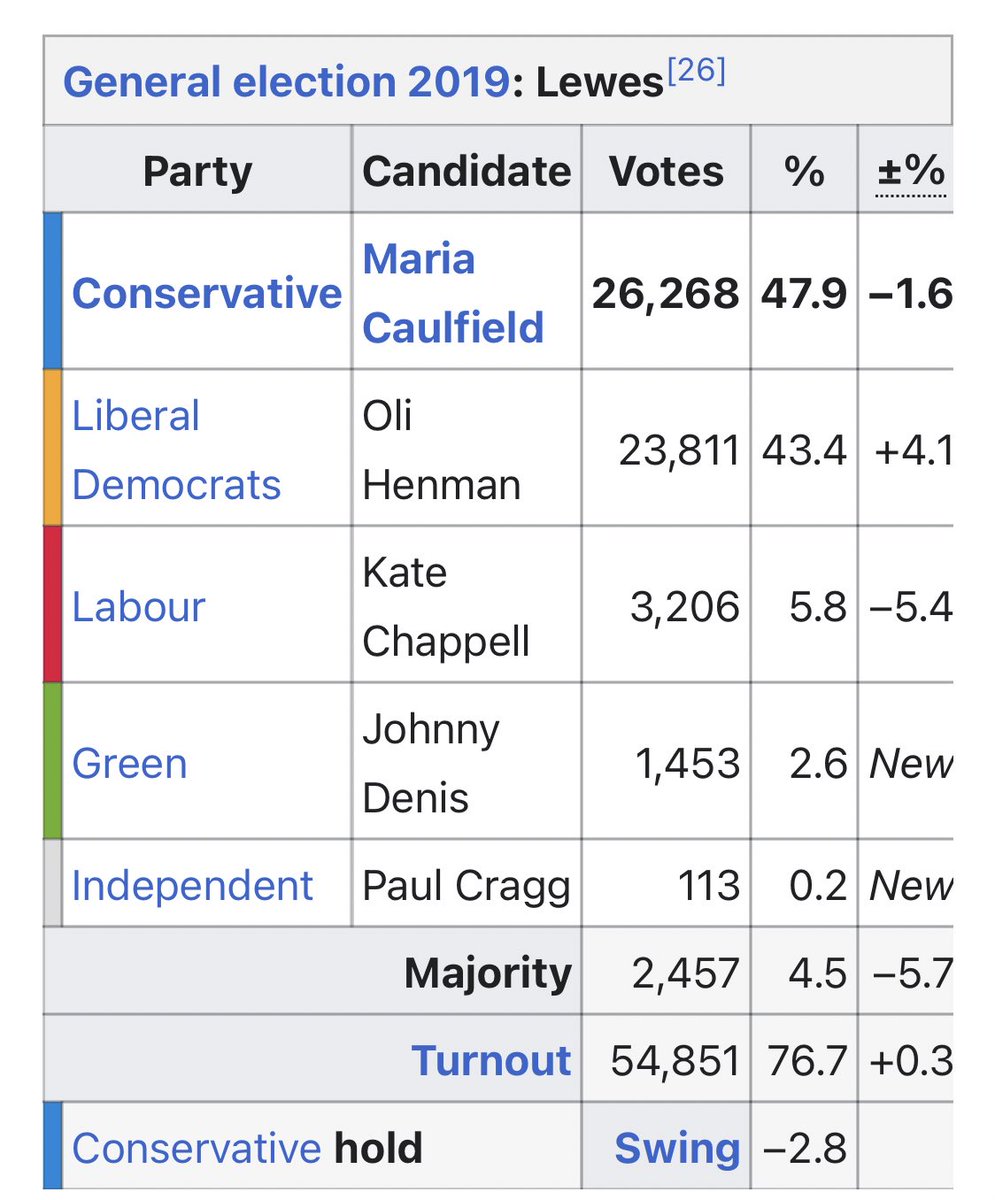Click Conservative link in hold row
Image resolution: width=995 pixels, height=1200 pixels.
pyautogui.click(x=197, y=1148)
